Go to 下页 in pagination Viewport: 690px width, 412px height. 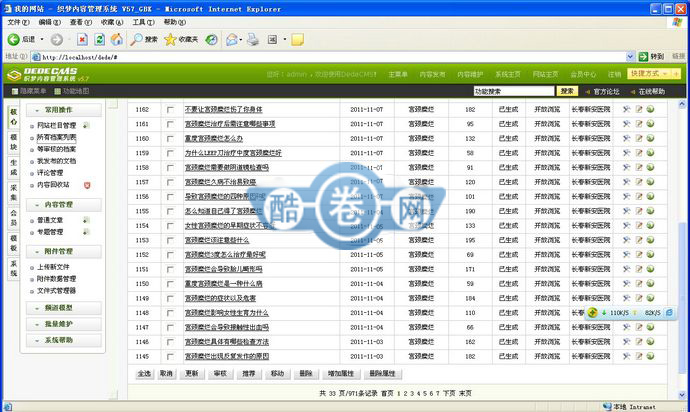click(449, 394)
